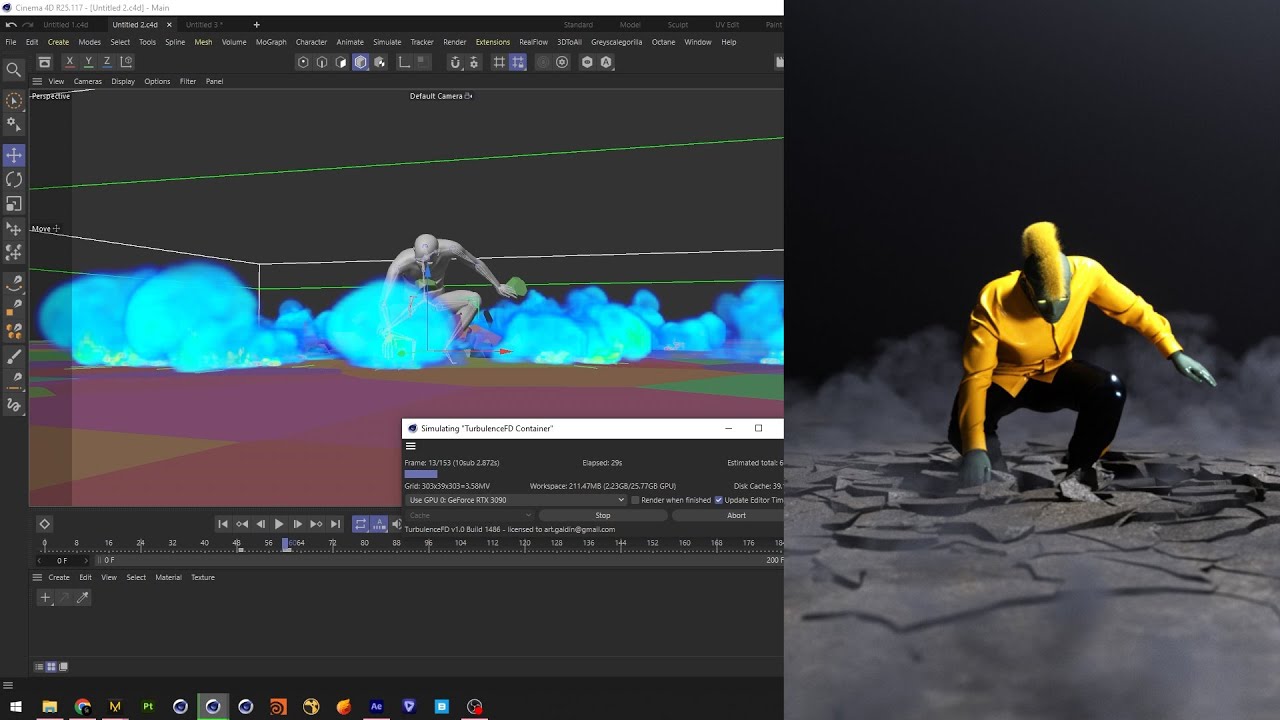Enable Render when finished checkbox
This screenshot has width=1280, height=720.
pyautogui.click(x=636, y=500)
